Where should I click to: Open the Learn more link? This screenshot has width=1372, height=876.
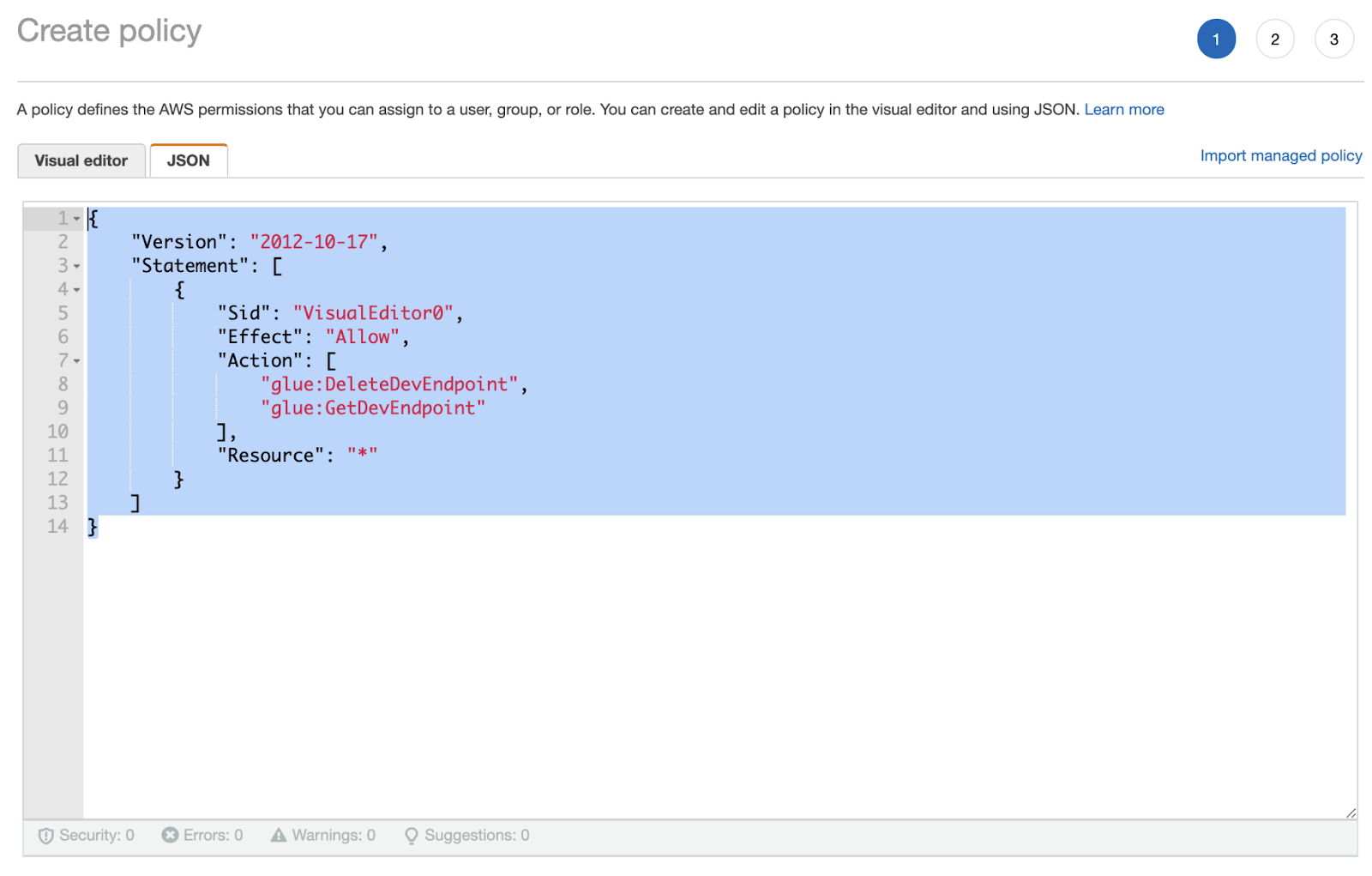click(1123, 110)
